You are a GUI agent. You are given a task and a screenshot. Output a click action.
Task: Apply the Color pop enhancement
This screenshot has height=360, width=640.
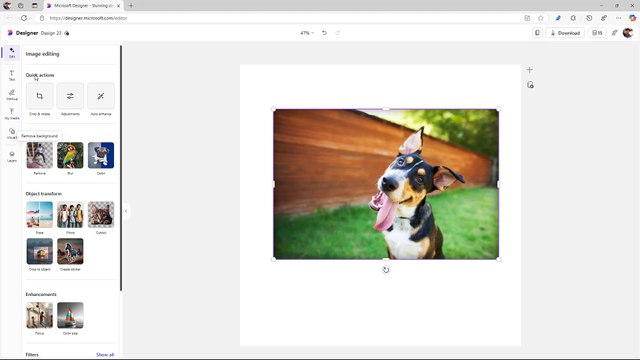70,315
